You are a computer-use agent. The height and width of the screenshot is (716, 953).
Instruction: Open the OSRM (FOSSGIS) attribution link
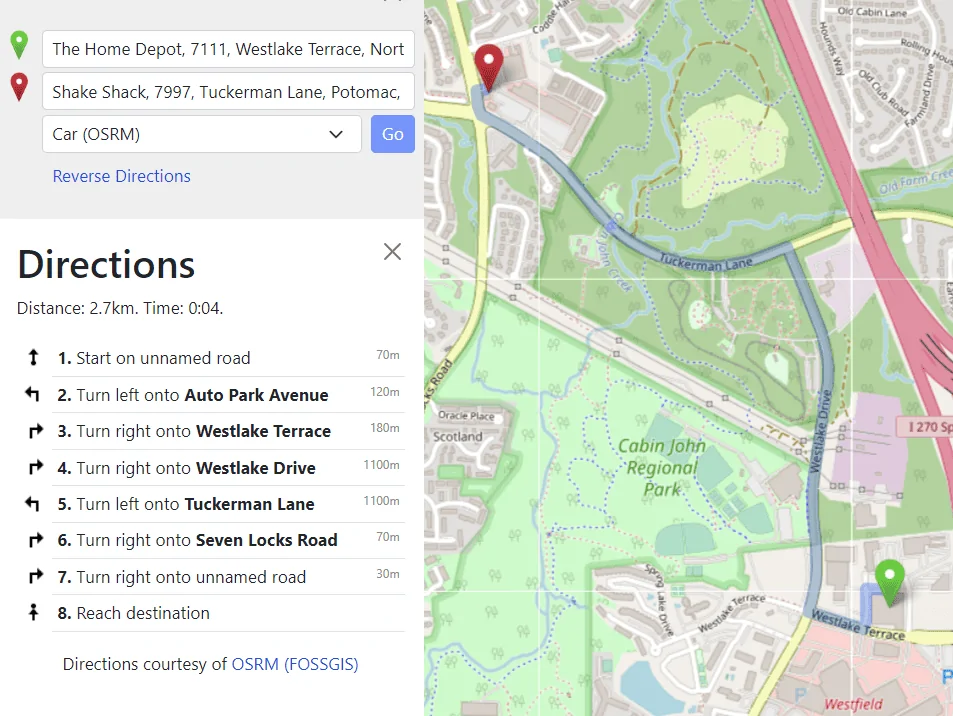[295, 664]
